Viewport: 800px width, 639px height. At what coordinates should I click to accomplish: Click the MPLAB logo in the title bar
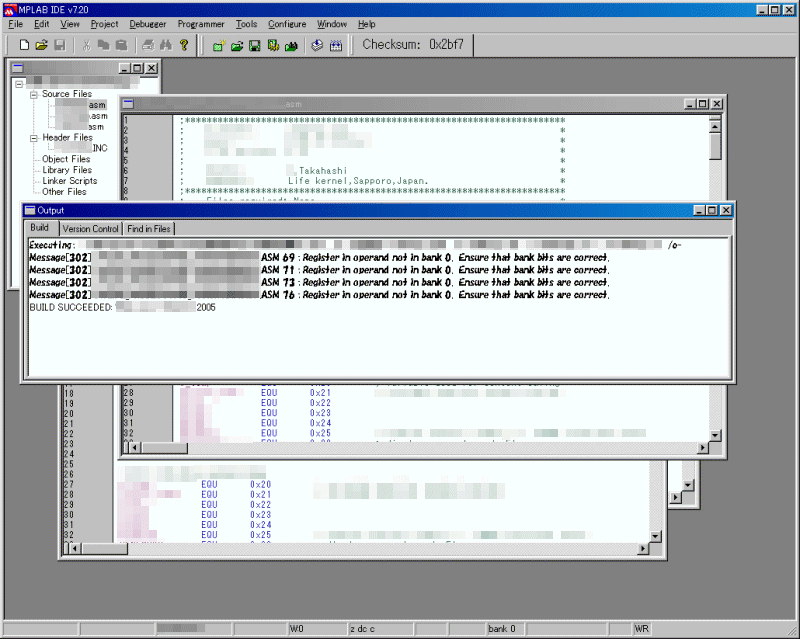[10, 10]
